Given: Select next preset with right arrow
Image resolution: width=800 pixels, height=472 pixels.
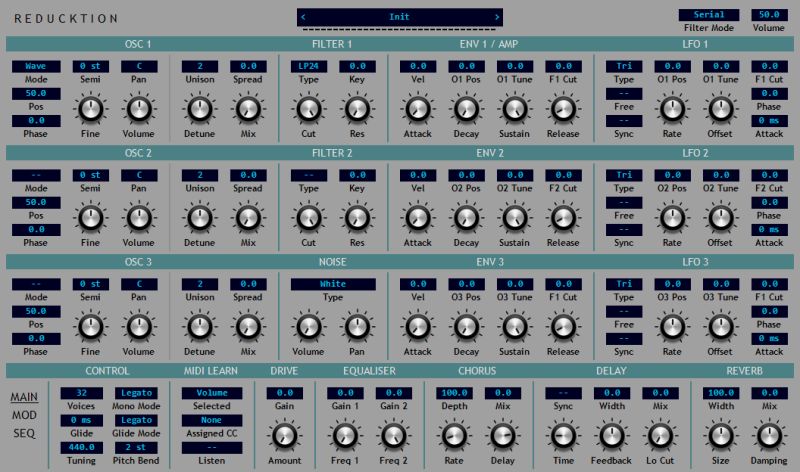Looking at the screenshot, I should tap(497, 17).
